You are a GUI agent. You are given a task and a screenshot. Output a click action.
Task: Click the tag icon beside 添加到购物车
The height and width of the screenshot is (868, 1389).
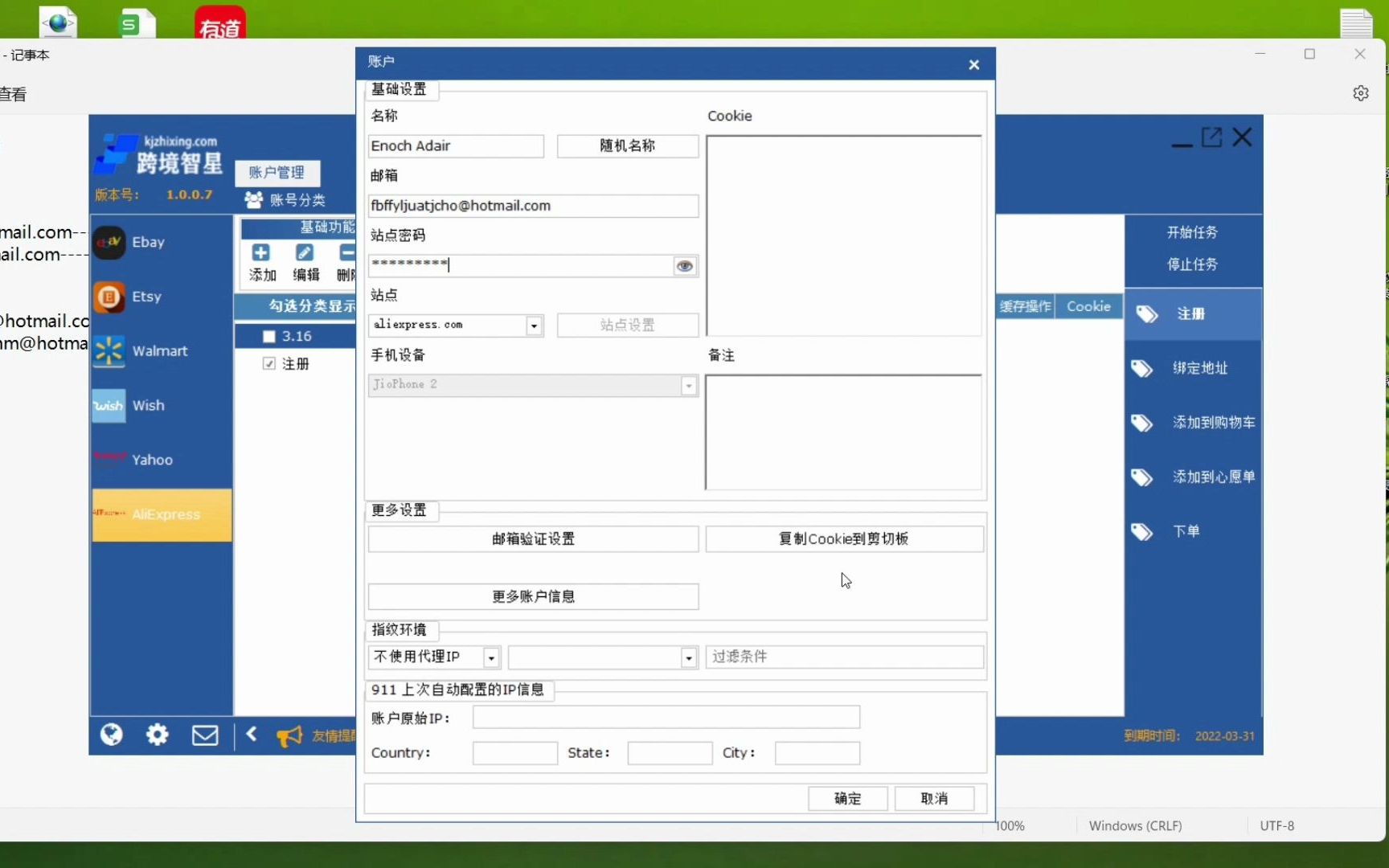click(x=1142, y=424)
